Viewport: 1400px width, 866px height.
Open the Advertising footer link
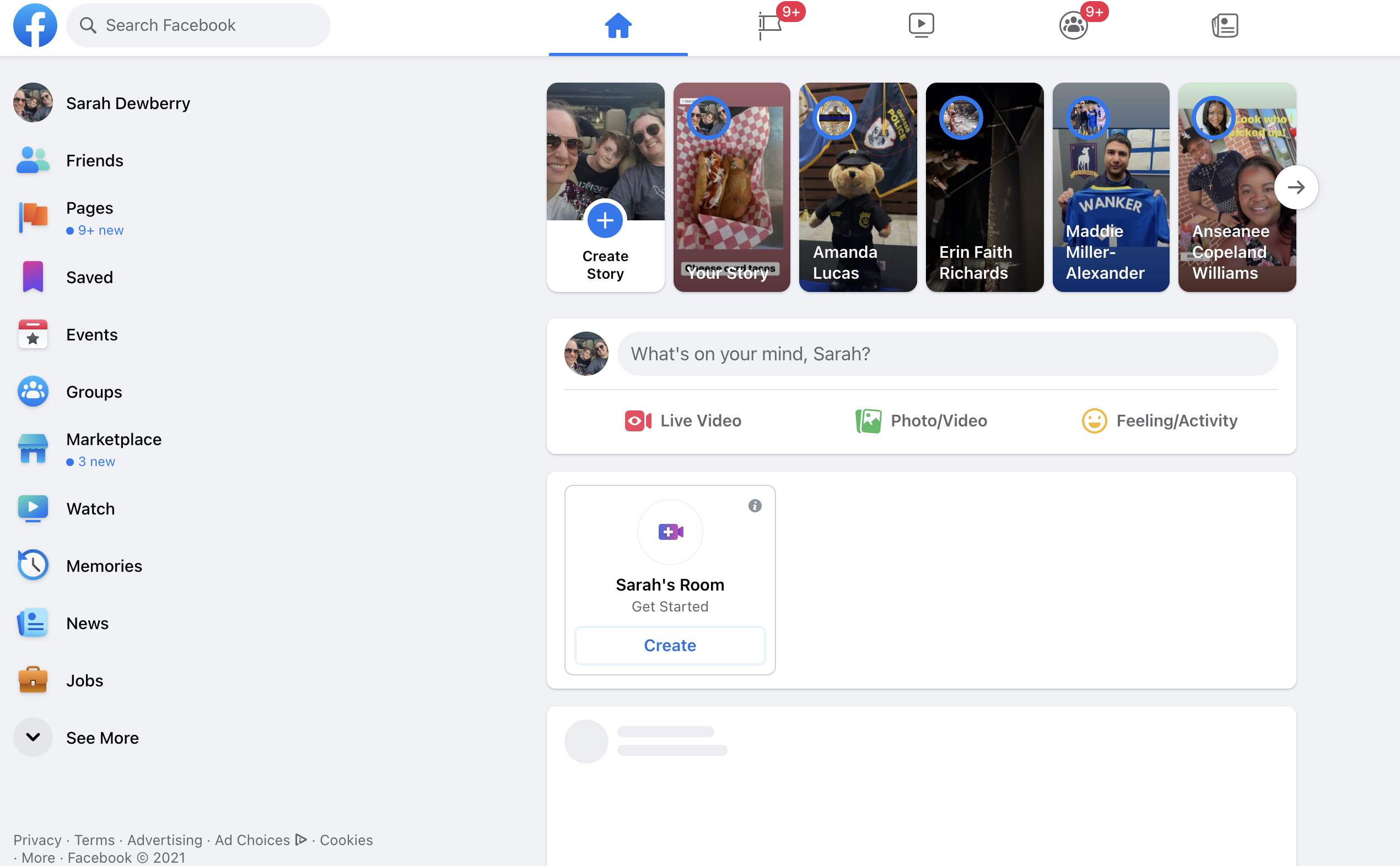pyautogui.click(x=165, y=840)
